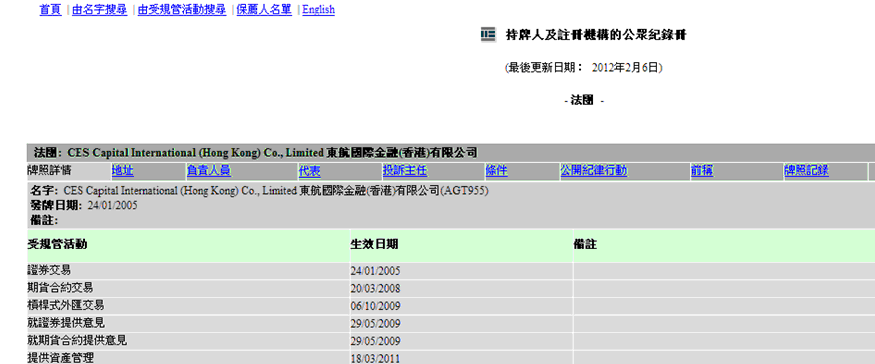Open the 公開紀律行動 tab
The image size is (875, 364).
pos(594,171)
